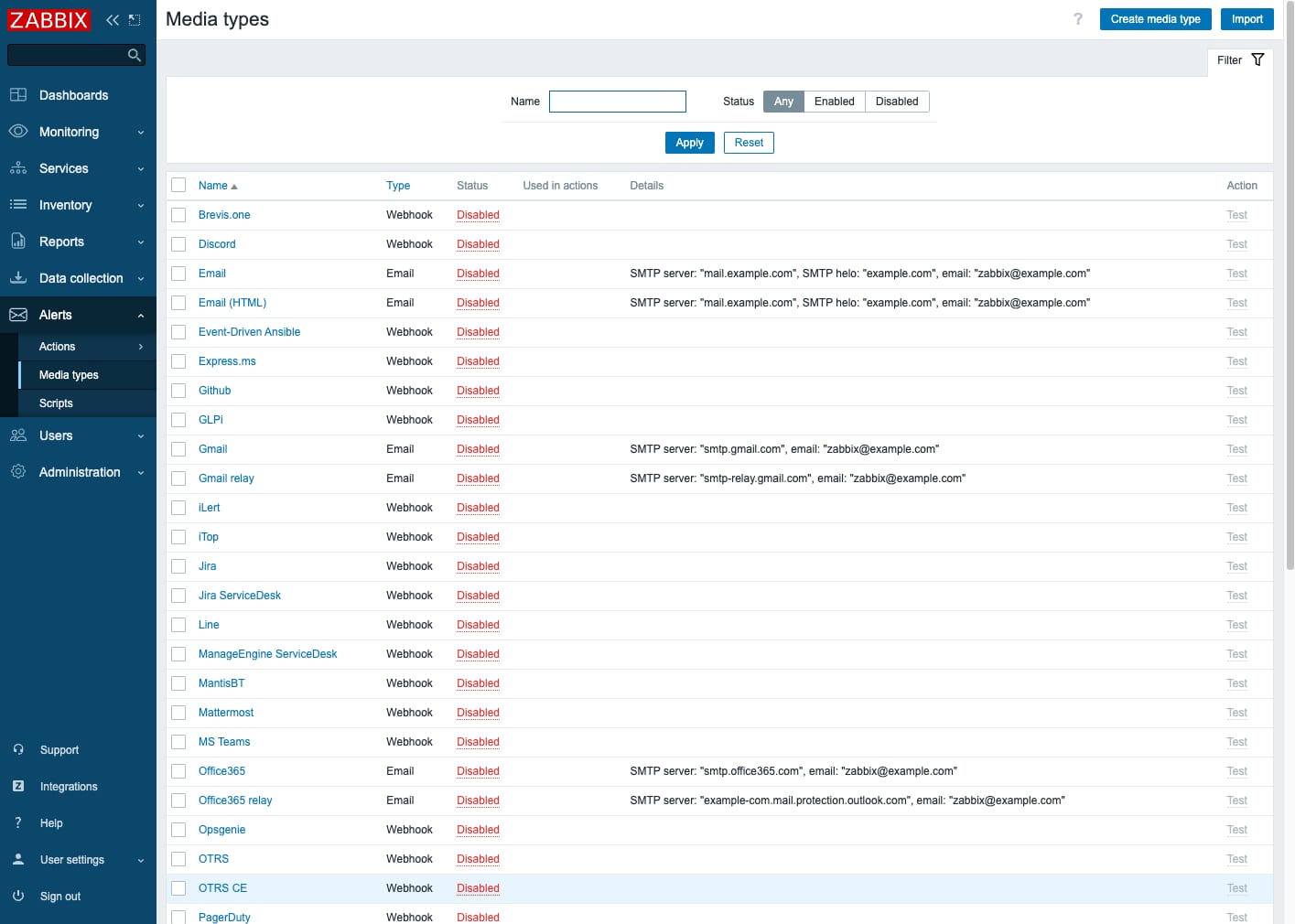The width and height of the screenshot is (1295, 924).
Task: Open User settings from the sidebar
Action: click(x=71, y=860)
